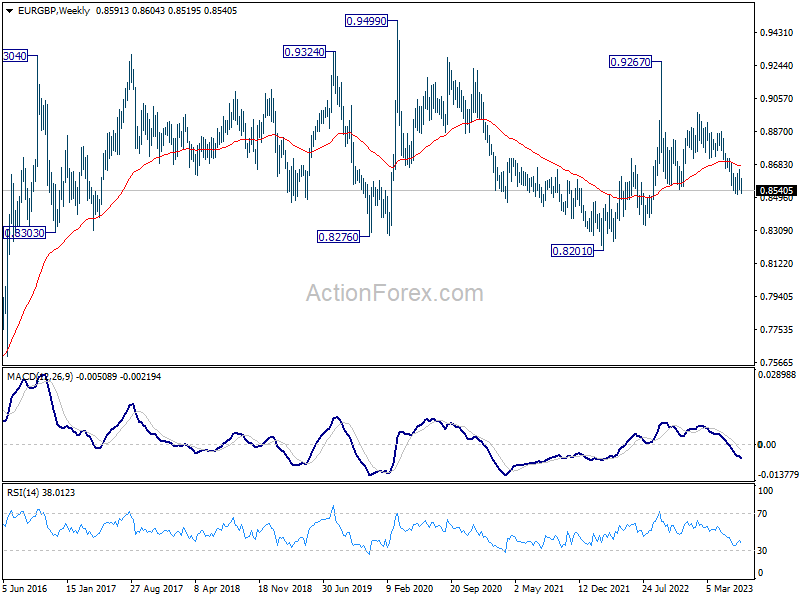The image size is (800, 600).
Task: Click the 5 Mar 2023 date label
Action: click(730, 588)
